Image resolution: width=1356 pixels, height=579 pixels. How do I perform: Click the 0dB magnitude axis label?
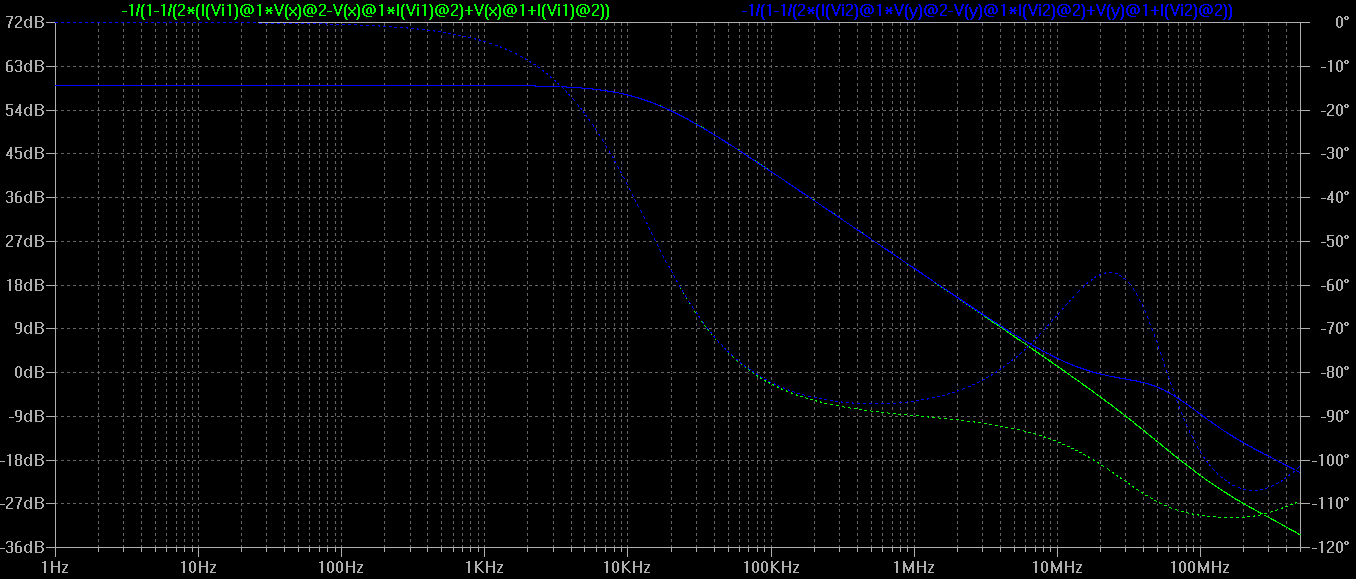point(28,372)
